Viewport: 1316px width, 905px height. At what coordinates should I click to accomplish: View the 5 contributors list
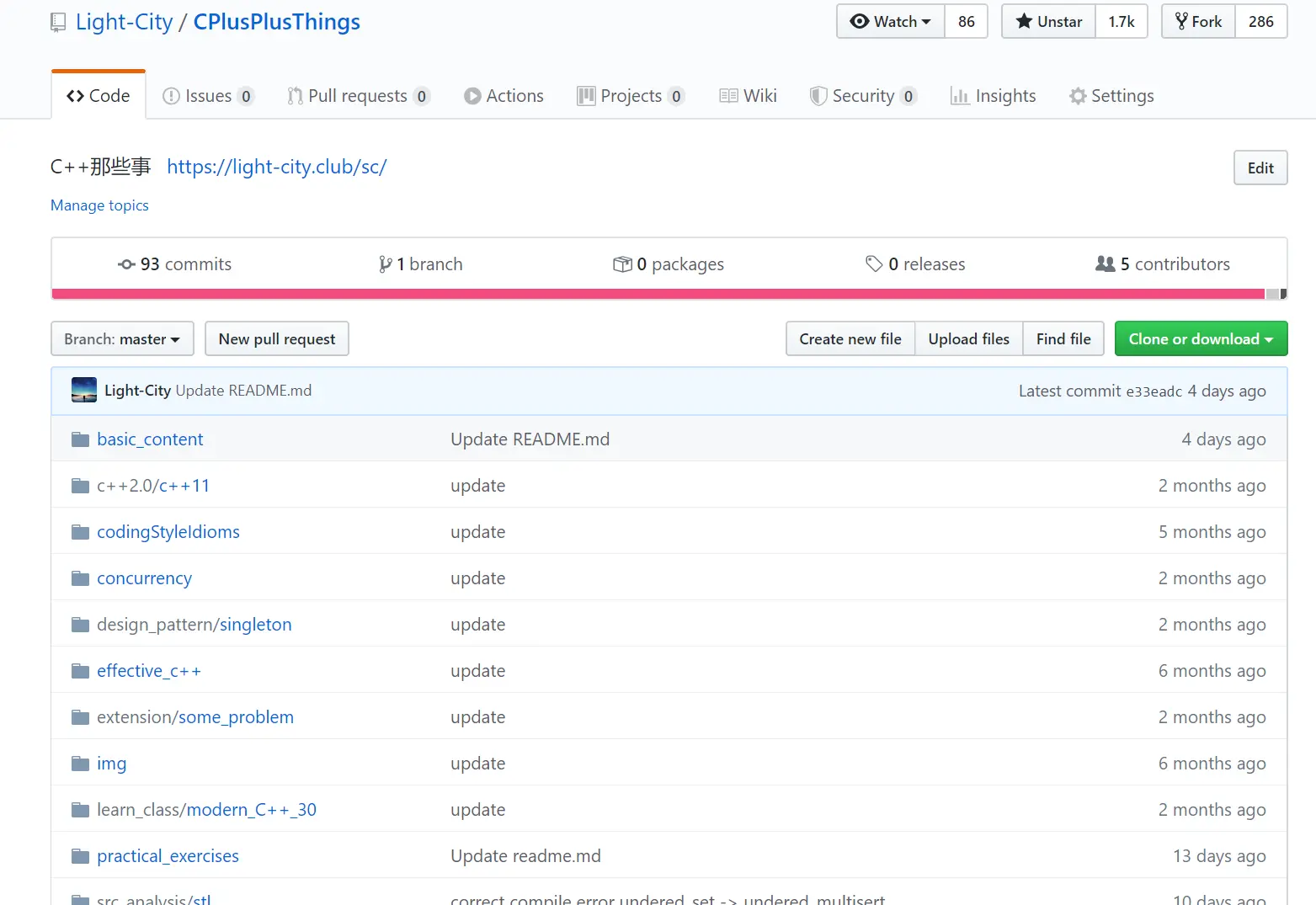(1163, 264)
